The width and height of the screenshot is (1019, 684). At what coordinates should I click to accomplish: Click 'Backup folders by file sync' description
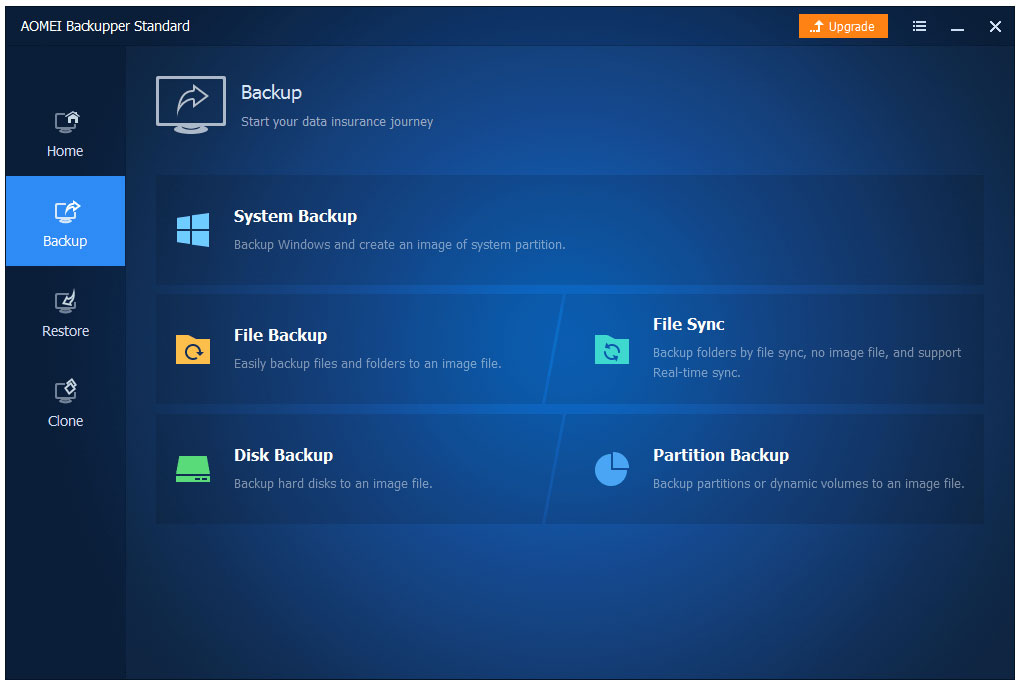pyautogui.click(x=806, y=362)
